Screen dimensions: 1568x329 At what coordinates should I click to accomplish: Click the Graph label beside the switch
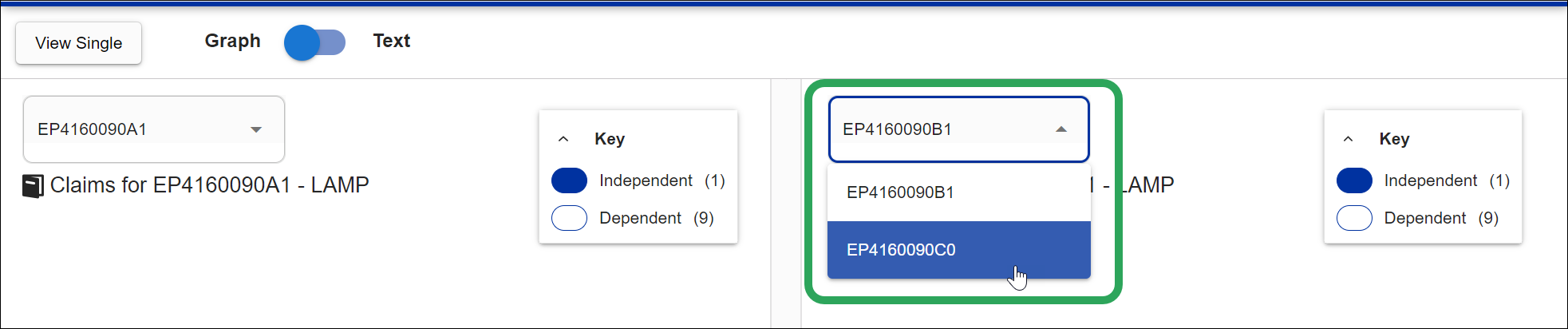[232, 41]
